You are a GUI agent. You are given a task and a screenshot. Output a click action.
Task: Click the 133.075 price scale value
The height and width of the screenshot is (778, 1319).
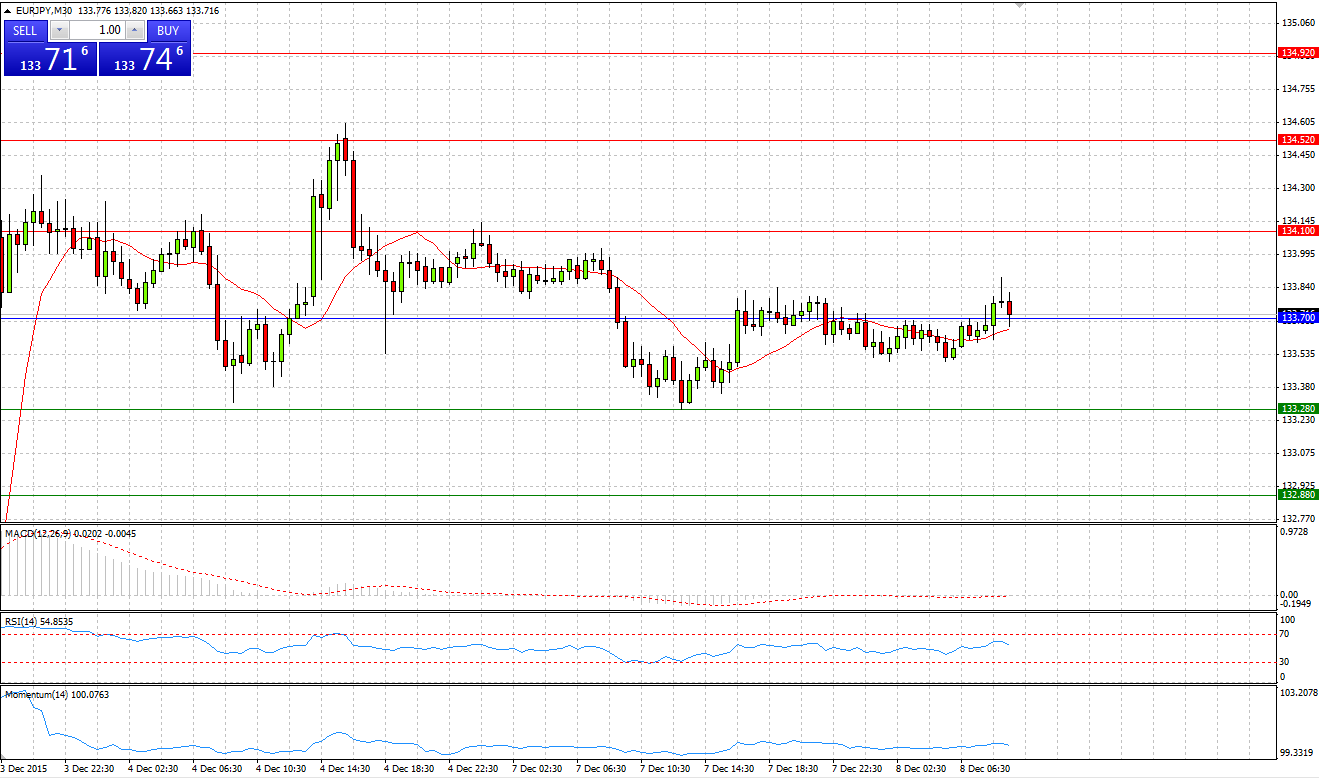(1298, 452)
